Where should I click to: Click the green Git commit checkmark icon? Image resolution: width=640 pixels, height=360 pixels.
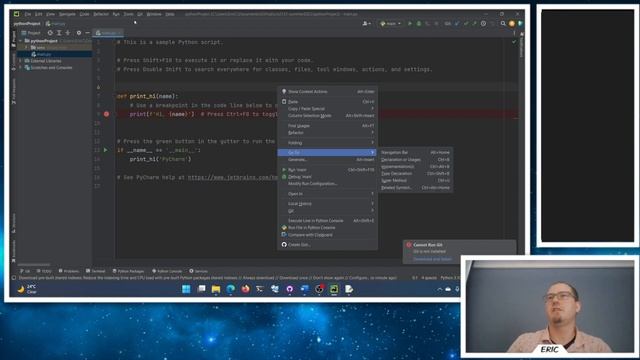coord(466,24)
